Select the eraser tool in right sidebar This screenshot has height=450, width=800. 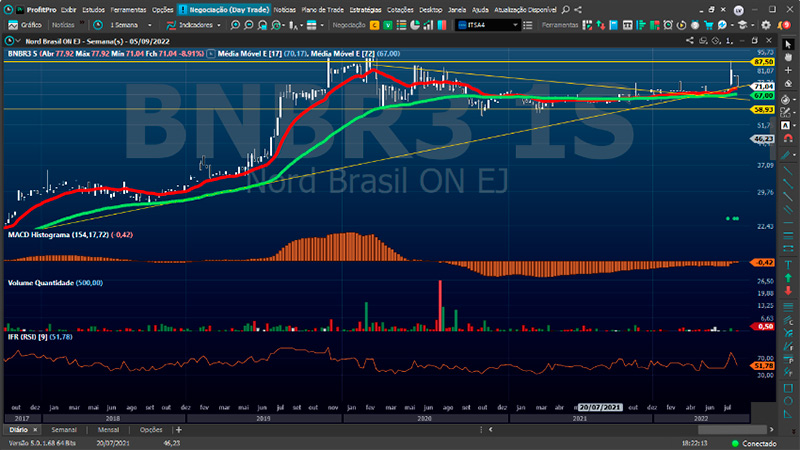[x=788, y=83]
